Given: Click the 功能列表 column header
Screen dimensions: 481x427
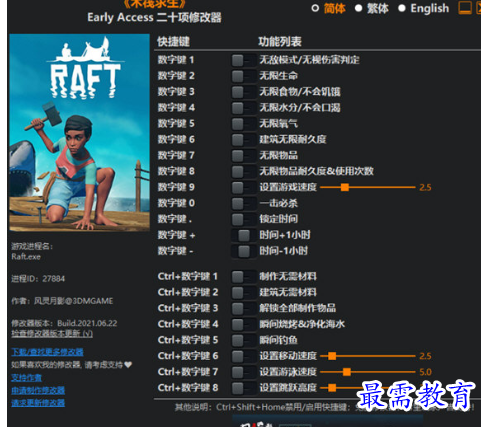Looking at the screenshot, I should tap(280, 42).
